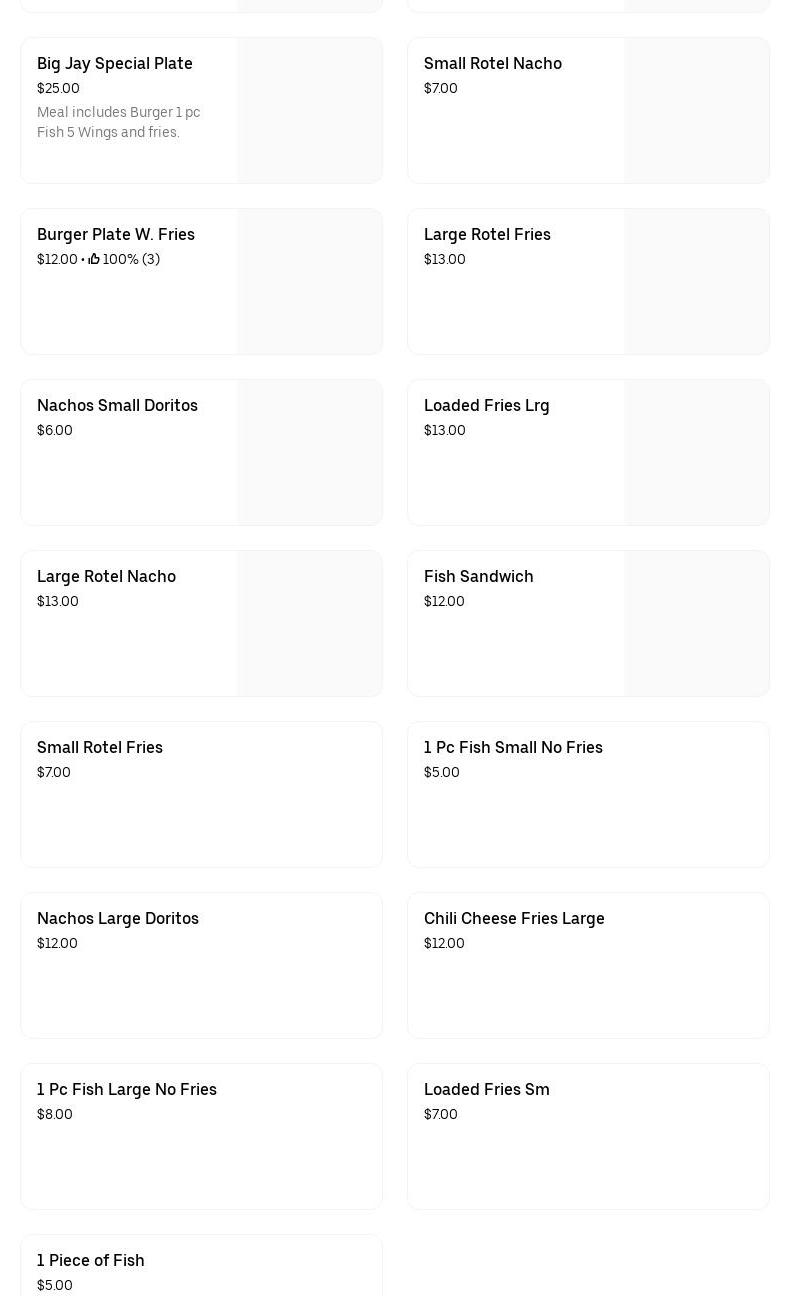Open the Large Rotel Fries image placeholder

(x=696, y=282)
